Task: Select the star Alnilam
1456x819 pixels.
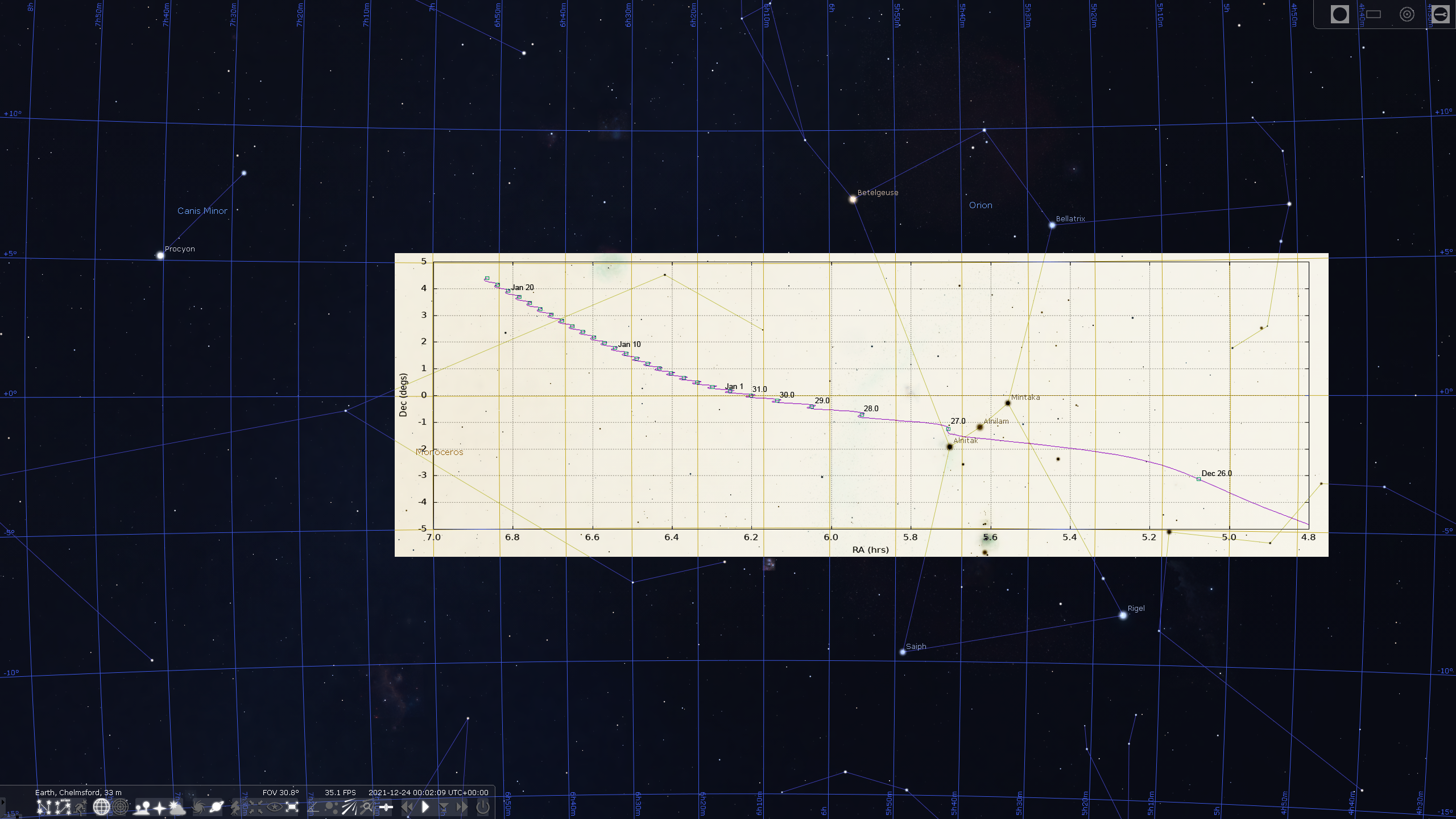Action: 979,427
